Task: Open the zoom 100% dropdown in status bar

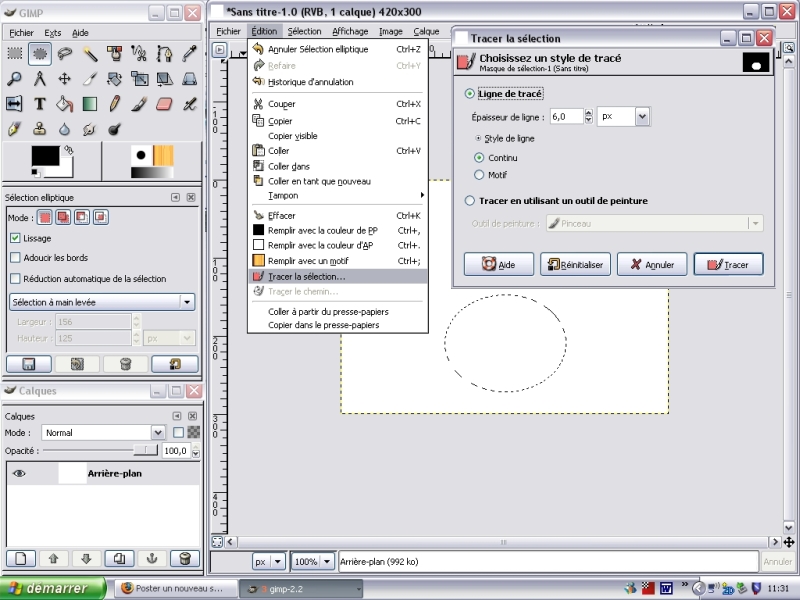Action: pyautogui.click(x=327, y=562)
